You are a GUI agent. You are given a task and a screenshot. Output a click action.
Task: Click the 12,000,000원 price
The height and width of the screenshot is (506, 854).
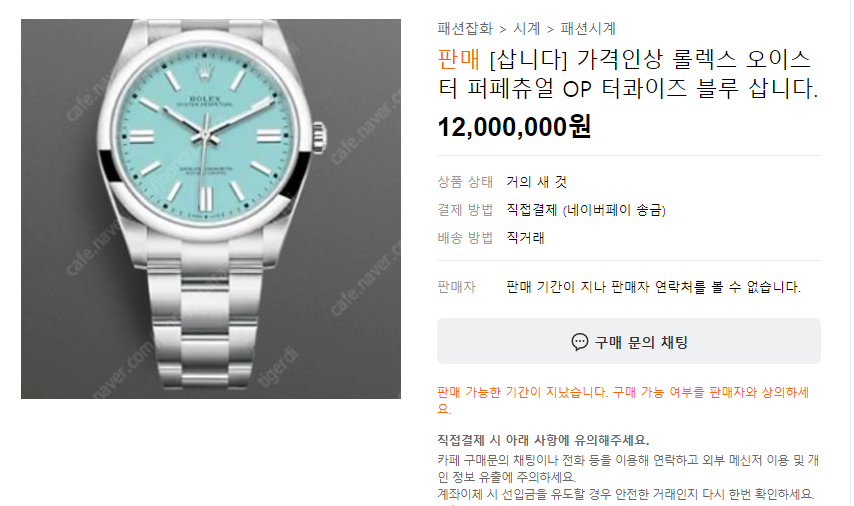tap(514, 127)
